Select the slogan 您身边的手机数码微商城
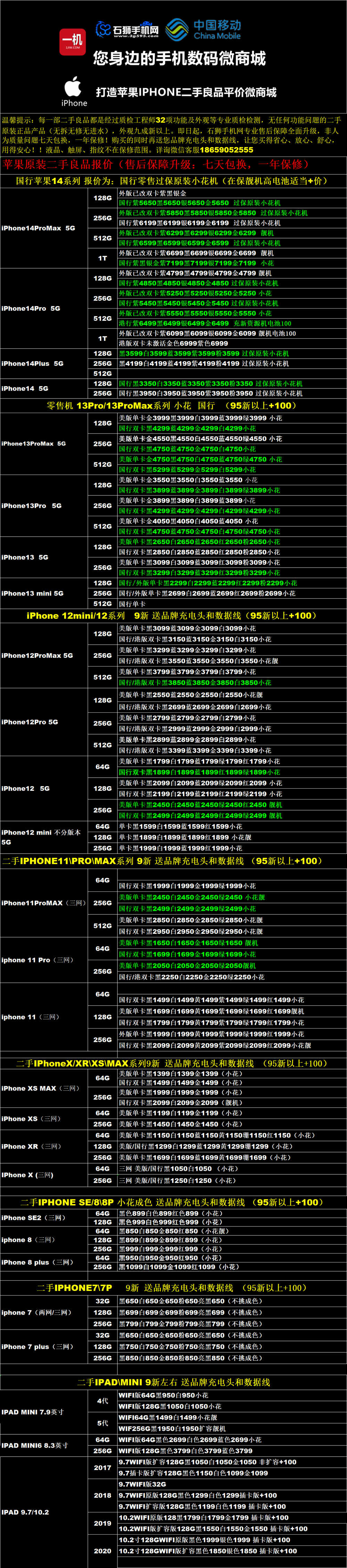Image resolution: width=347 pixels, height=1568 pixels. click(179, 58)
